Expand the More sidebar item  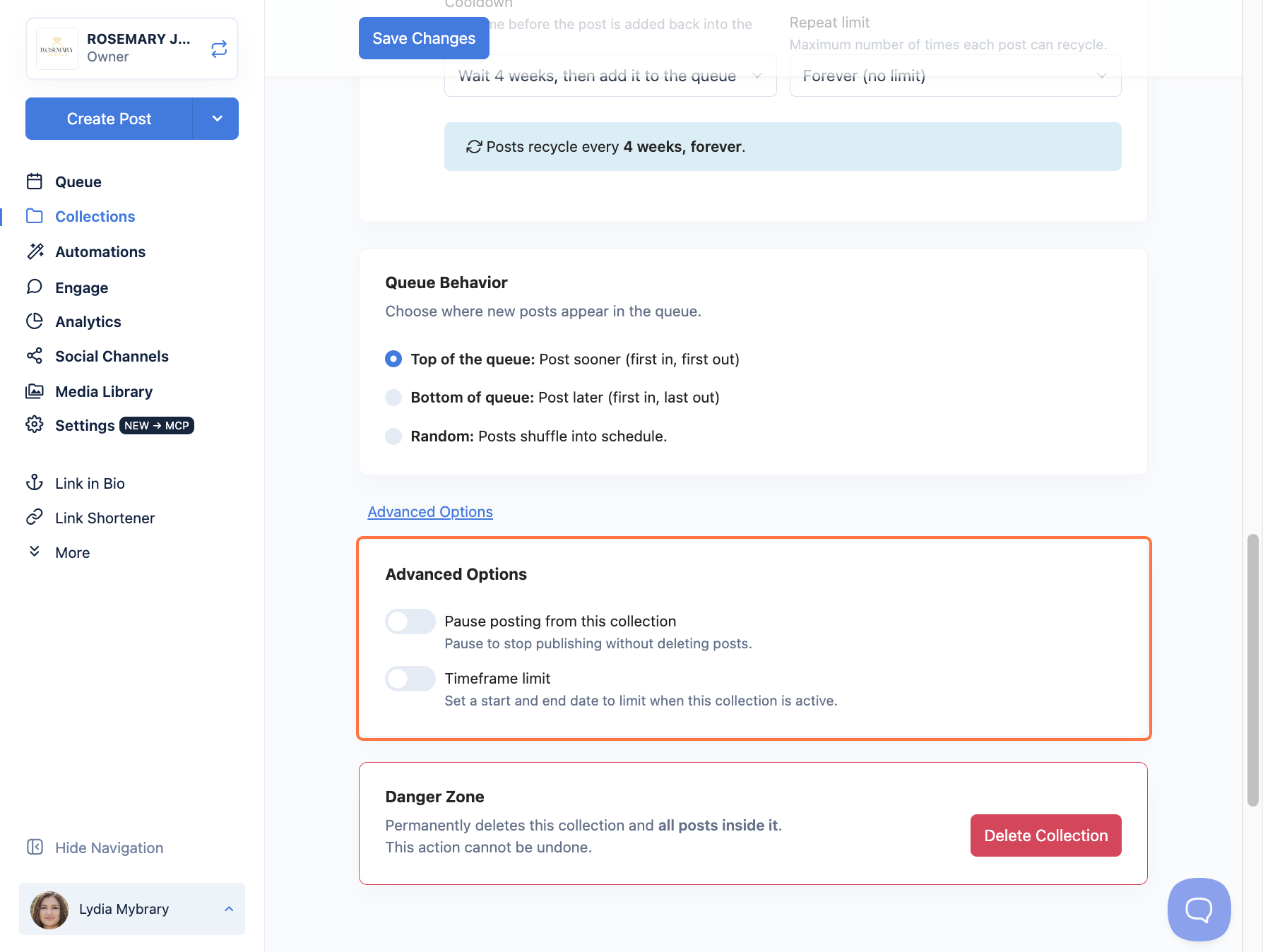click(72, 552)
